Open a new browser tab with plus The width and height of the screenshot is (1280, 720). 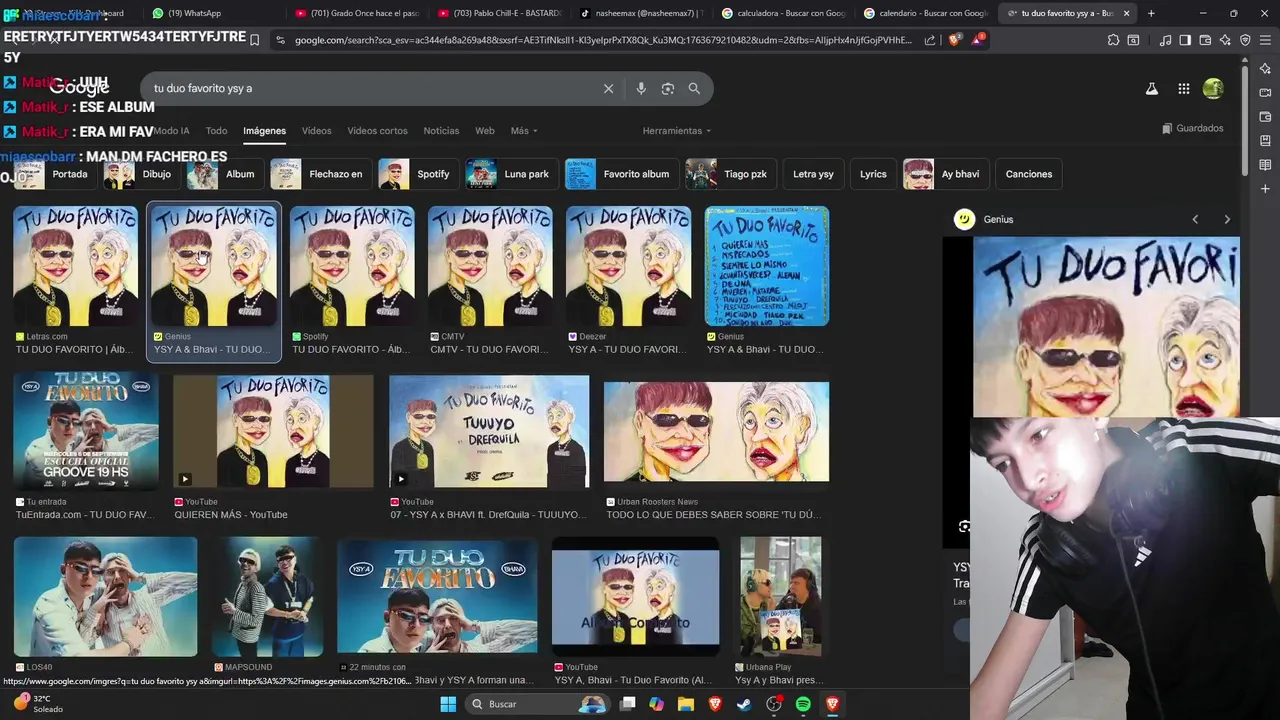[1151, 13]
